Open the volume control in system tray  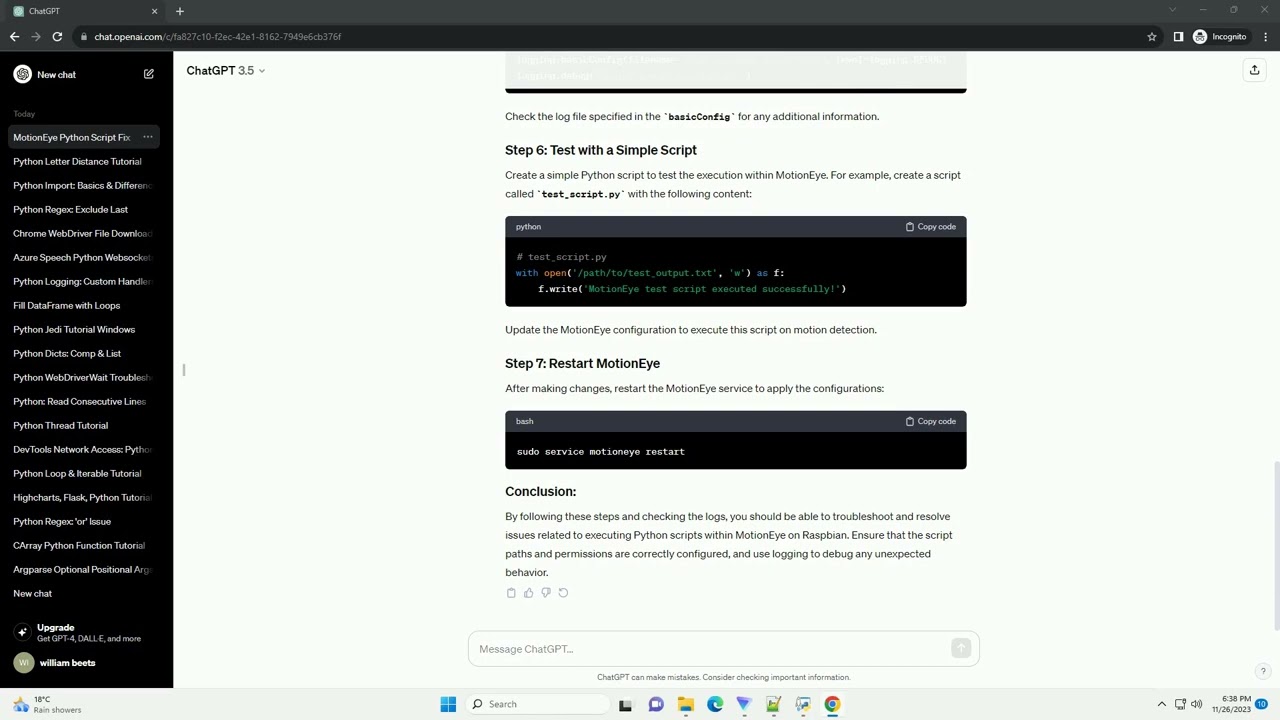click(x=1197, y=704)
